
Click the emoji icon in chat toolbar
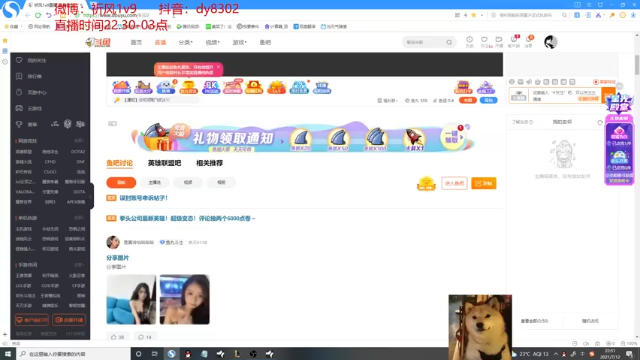click(512, 82)
